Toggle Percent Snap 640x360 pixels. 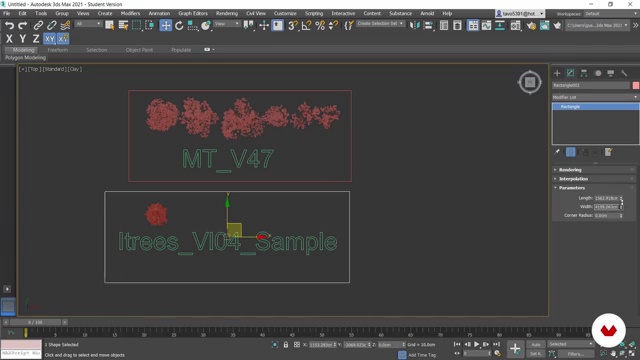click(x=320, y=25)
